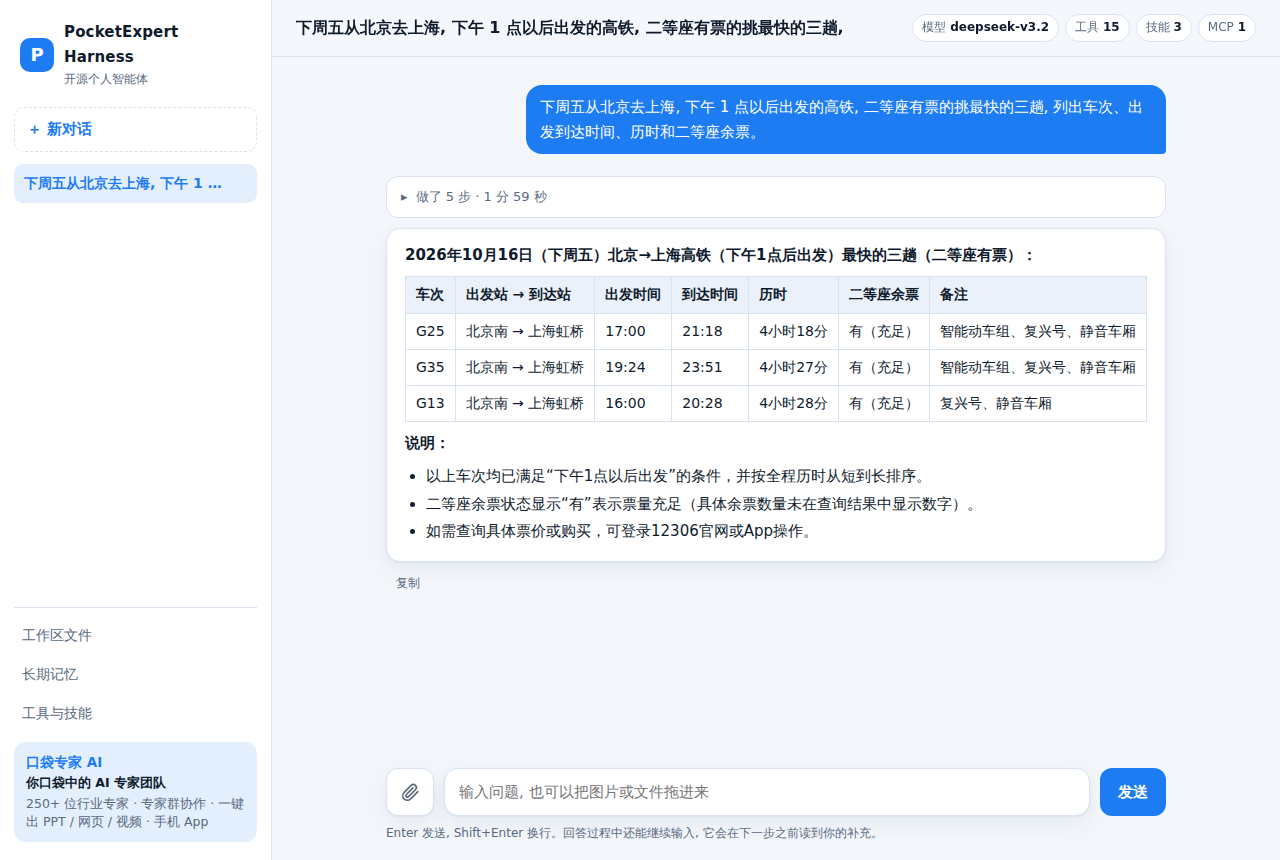The height and width of the screenshot is (860, 1280).
Task: Open the 工具 15 chip
Action: tap(1097, 27)
